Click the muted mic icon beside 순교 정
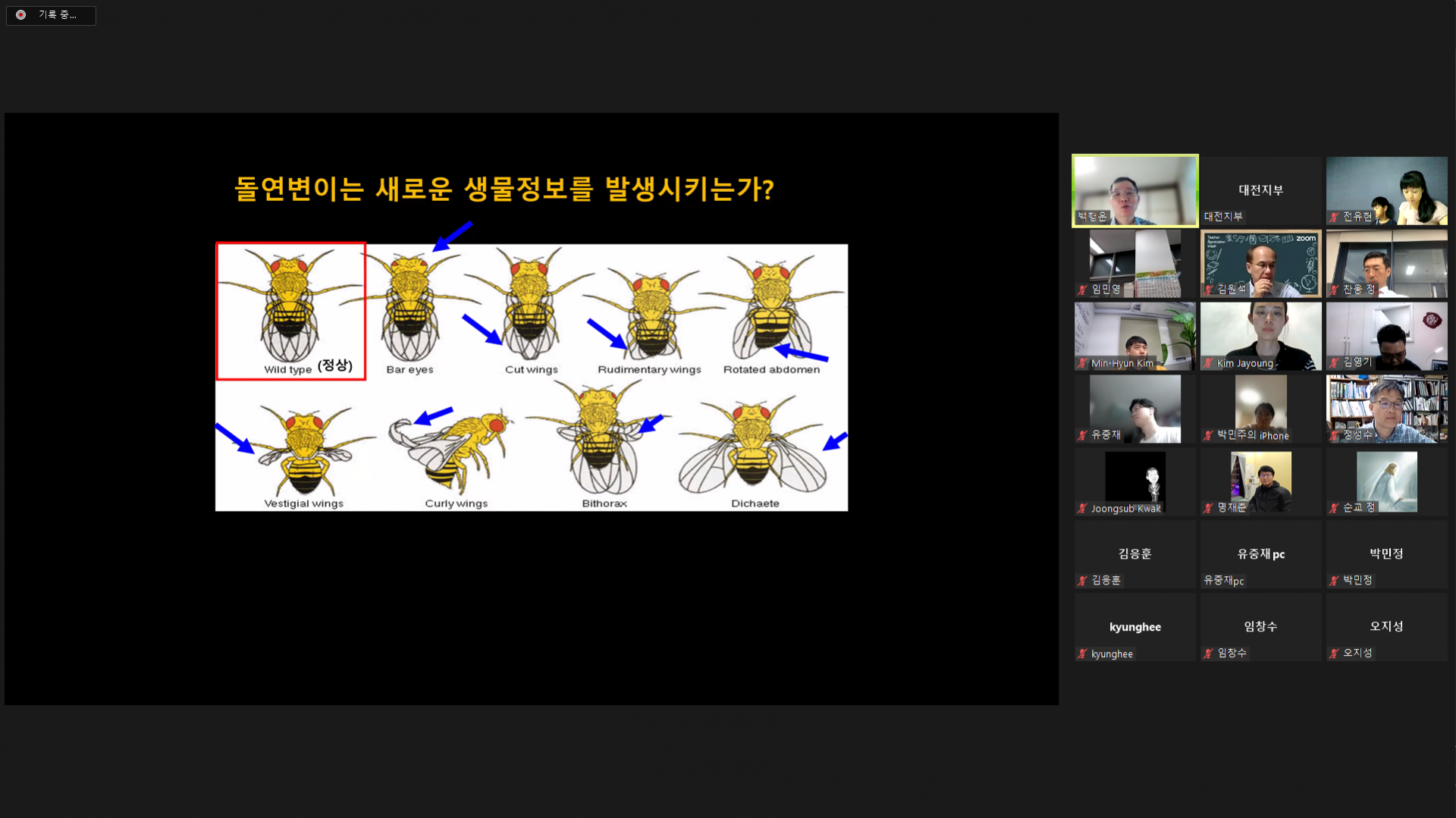The height and width of the screenshot is (818, 1456). pos(1335,508)
